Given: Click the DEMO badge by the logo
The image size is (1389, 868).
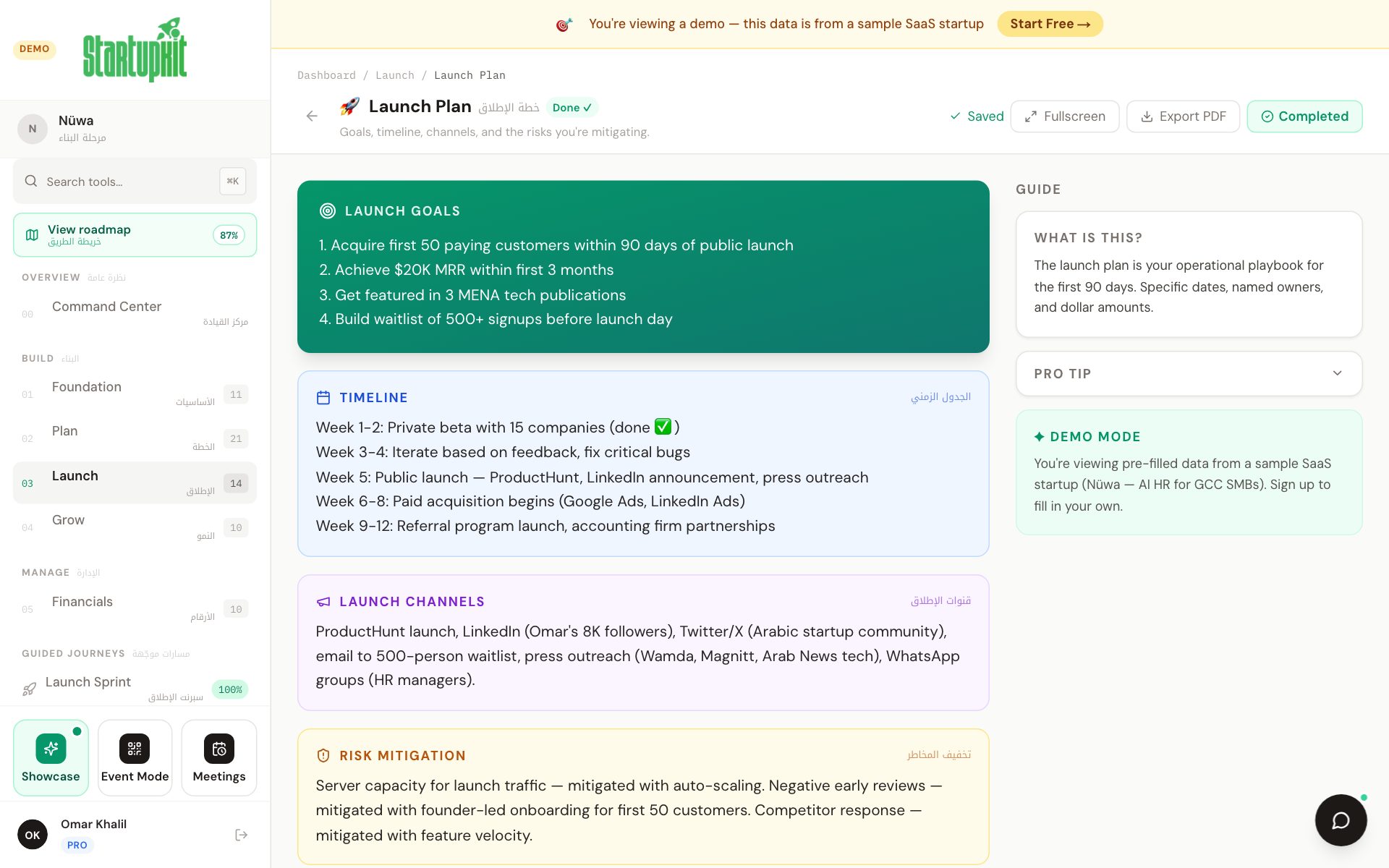Looking at the screenshot, I should (35, 49).
